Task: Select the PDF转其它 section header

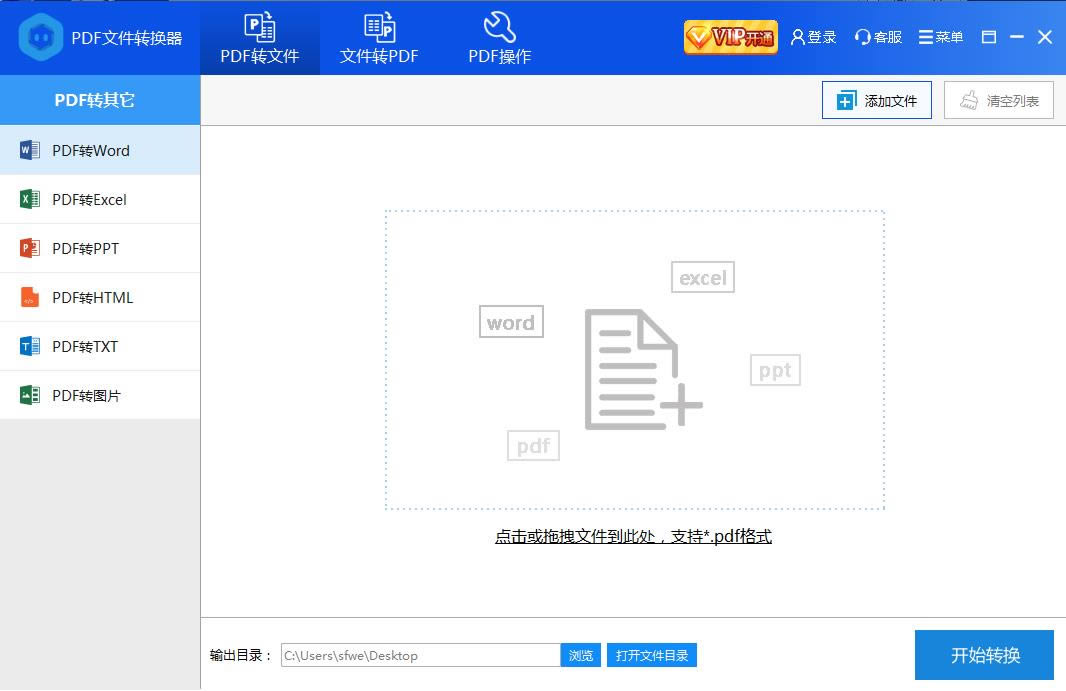Action: point(100,100)
